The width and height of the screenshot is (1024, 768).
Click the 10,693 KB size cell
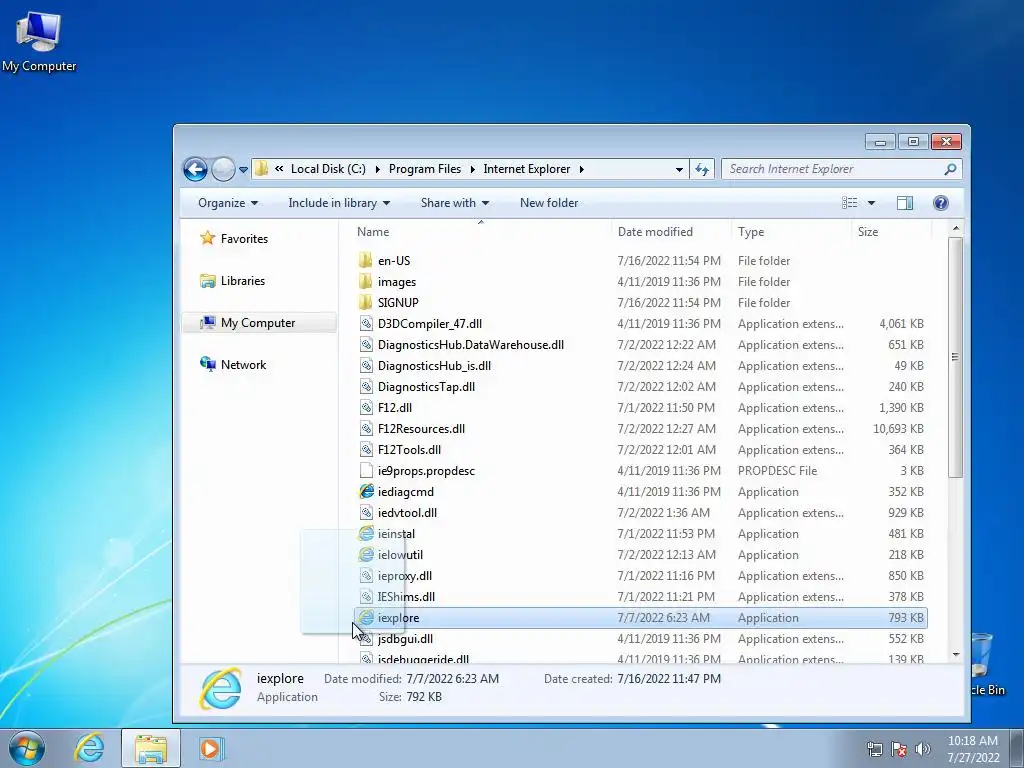pos(898,429)
